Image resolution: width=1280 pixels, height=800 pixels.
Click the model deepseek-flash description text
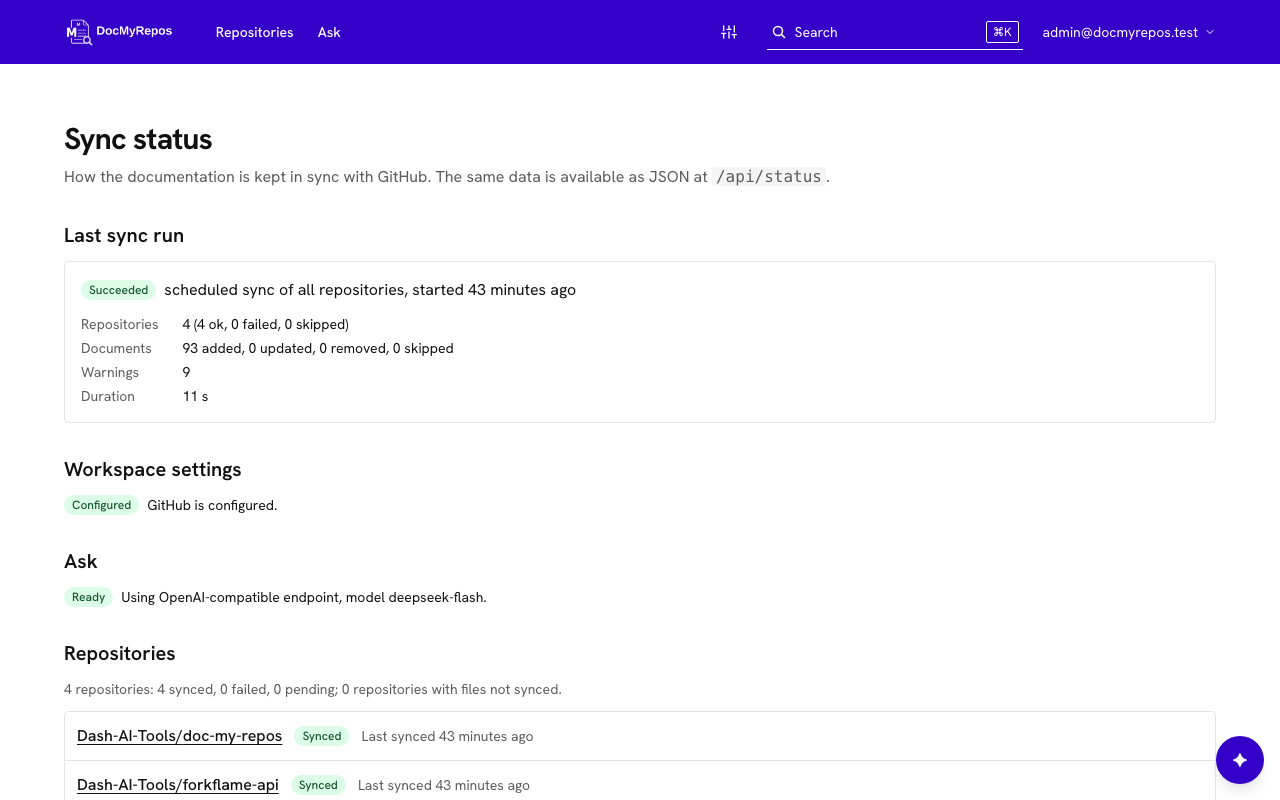point(304,597)
